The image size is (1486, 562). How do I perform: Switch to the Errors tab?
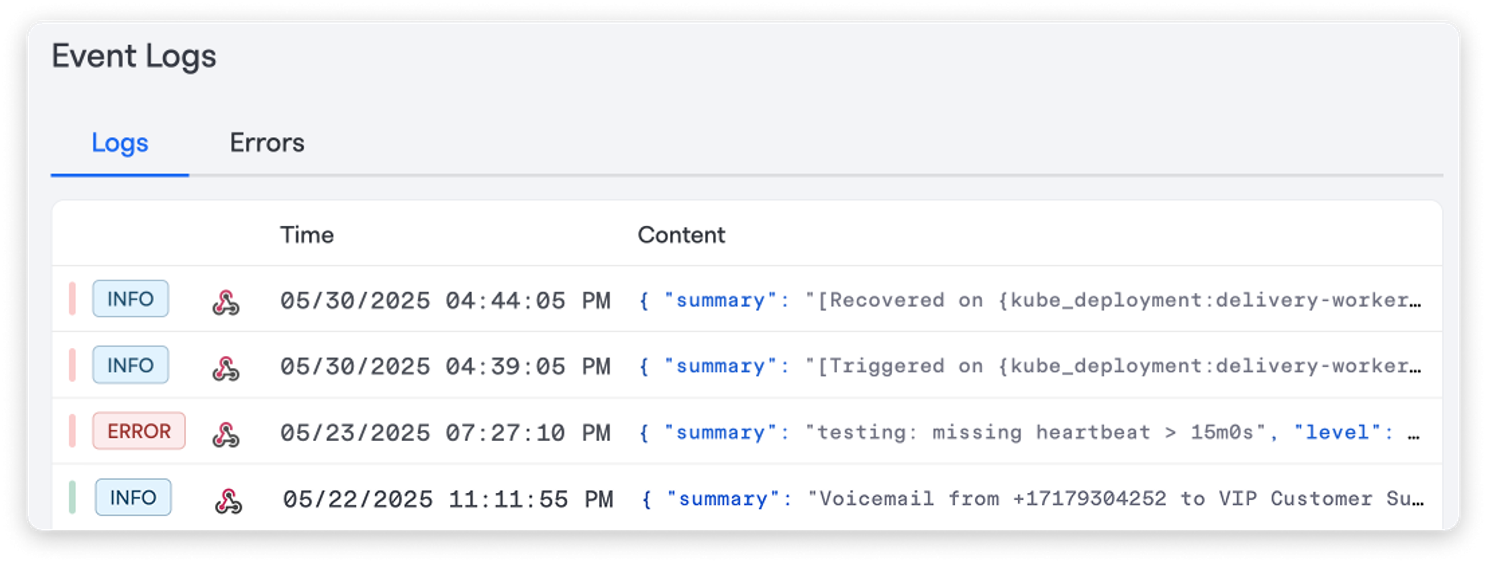pos(267,143)
